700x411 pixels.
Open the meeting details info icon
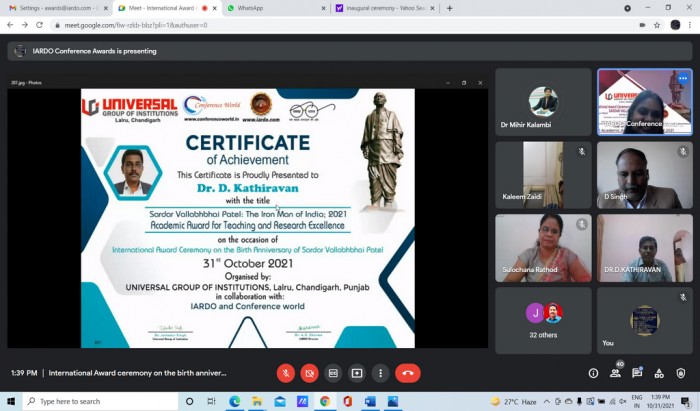click(x=593, y=373)
